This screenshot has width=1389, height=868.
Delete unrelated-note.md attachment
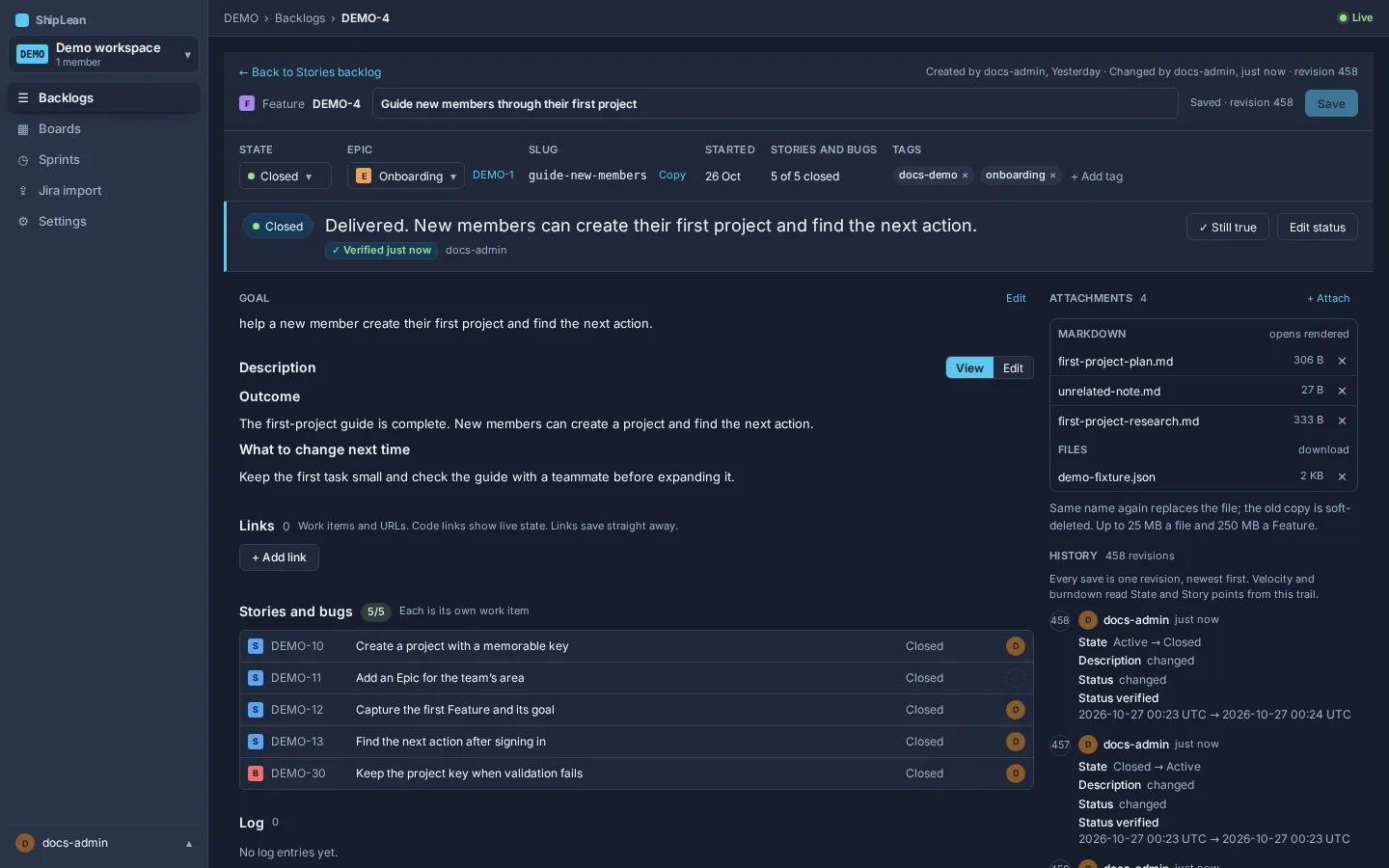[1342, 391]
